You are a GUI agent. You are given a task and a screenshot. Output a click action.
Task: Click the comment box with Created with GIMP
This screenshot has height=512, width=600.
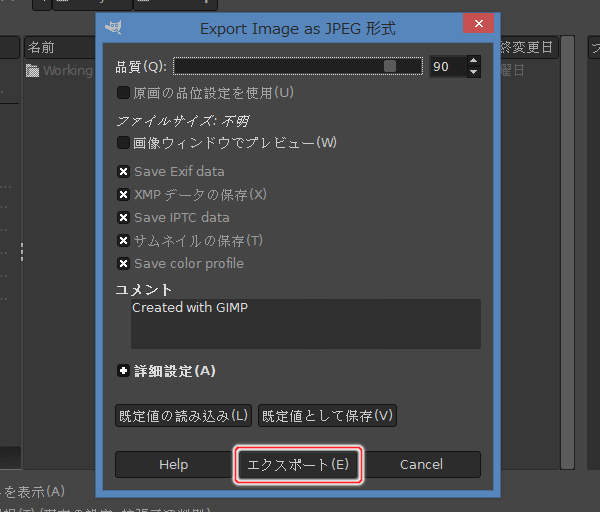306,324
